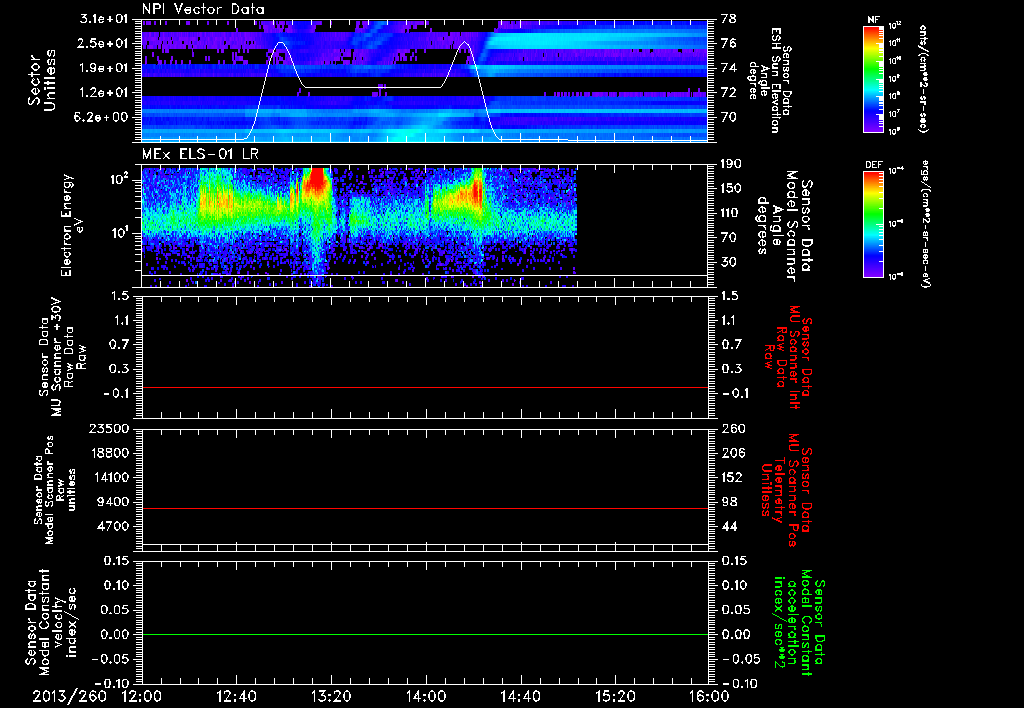Screen dimensions: 1024x708
Task: Click the '13:20' time axis label
Action: (331, 696)
